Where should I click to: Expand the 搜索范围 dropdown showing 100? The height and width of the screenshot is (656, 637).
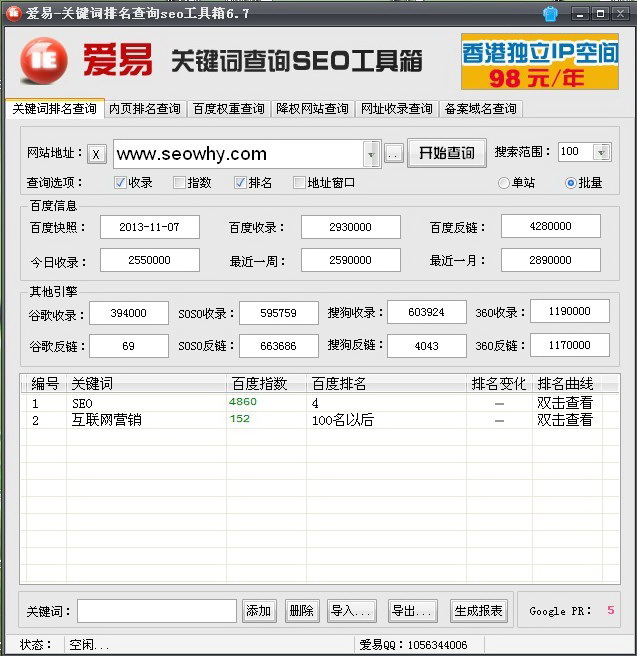point(602,152)
